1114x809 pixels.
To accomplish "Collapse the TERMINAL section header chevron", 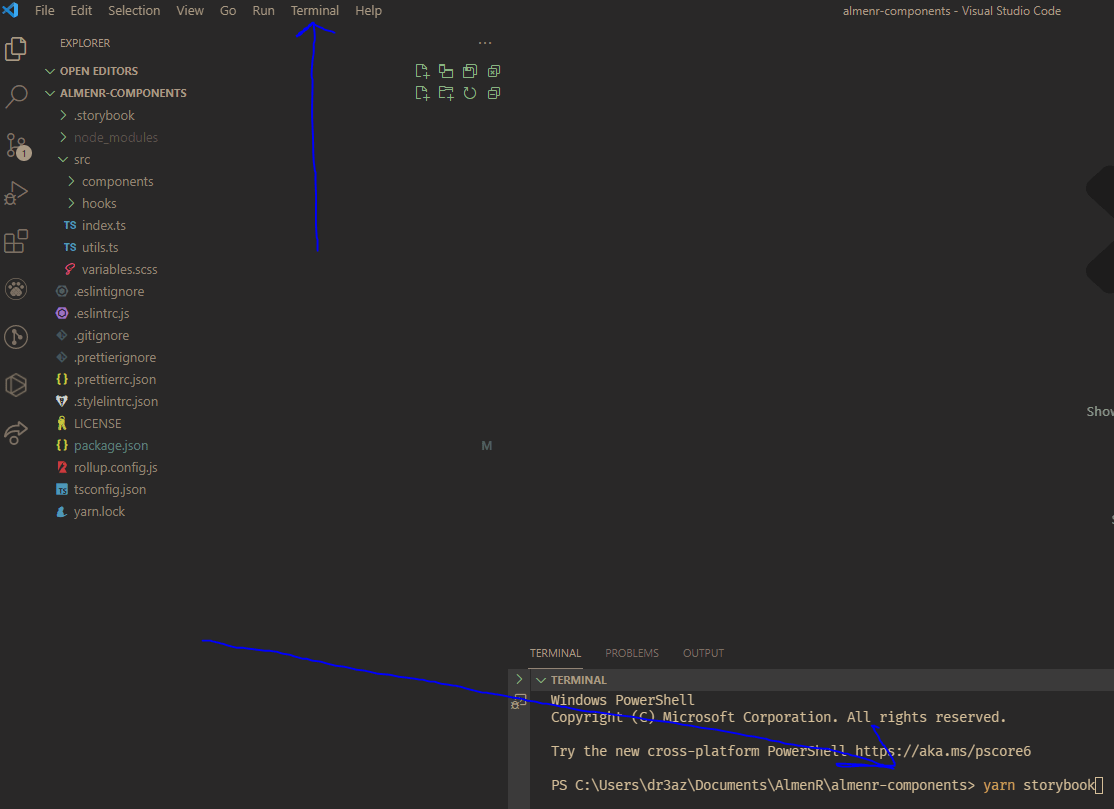I will coord(541,680).
